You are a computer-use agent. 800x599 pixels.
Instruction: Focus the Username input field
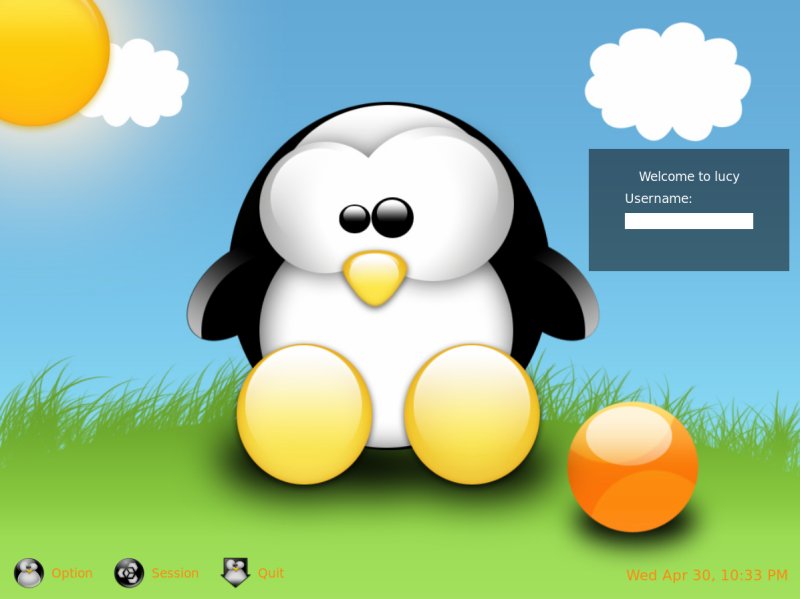click(689, 221)
